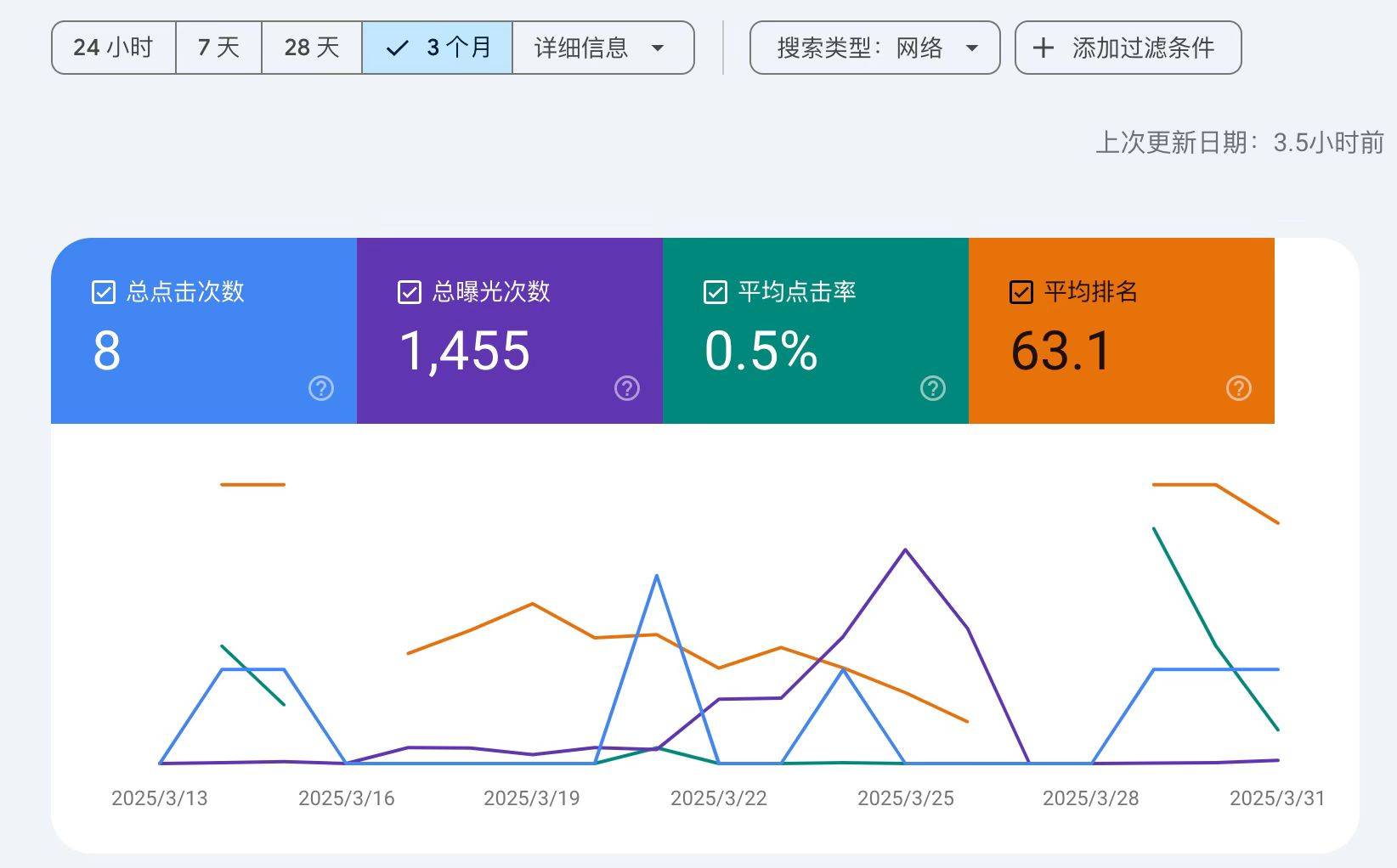Click the 总点击次数 value 8

click(107, 351)
